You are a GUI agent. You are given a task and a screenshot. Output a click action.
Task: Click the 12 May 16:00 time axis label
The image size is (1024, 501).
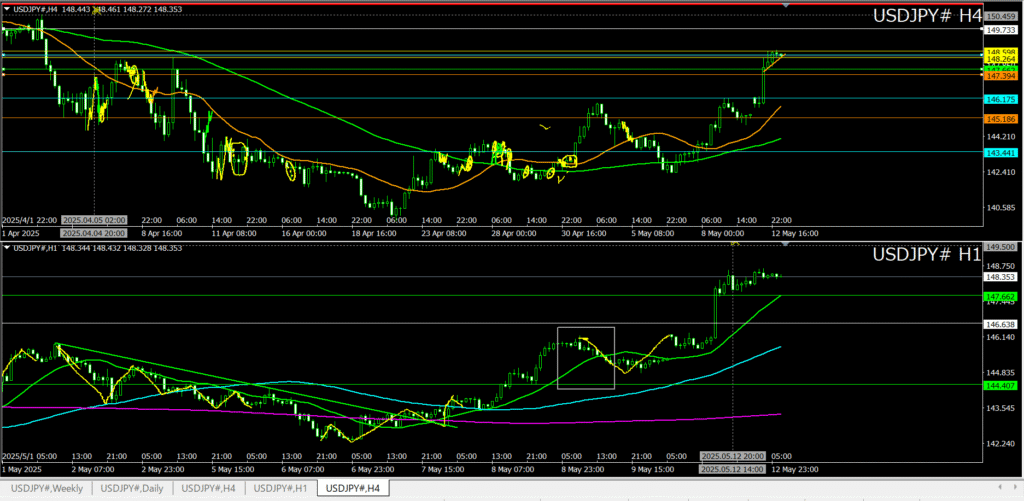point(795,233)
